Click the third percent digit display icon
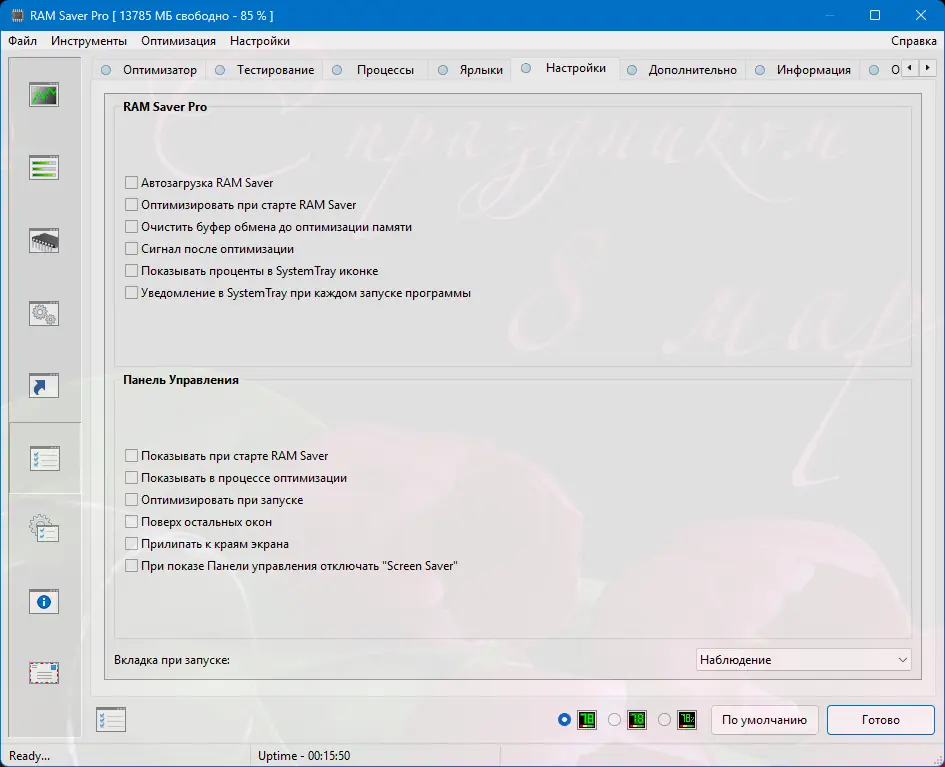 click(686, 719)
